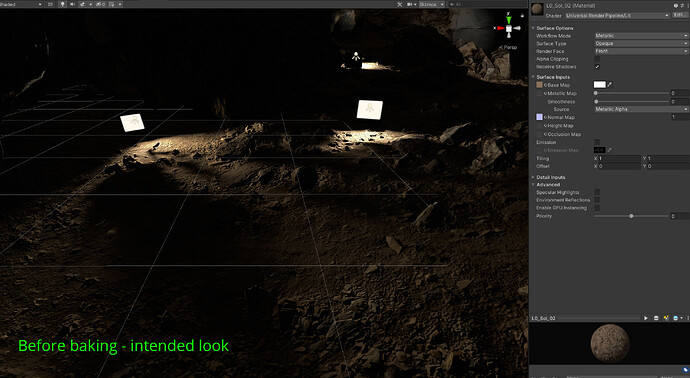Toggle scene lighting with the lightbulb icon
Screen dimensions: 690x378
(62, 4)
